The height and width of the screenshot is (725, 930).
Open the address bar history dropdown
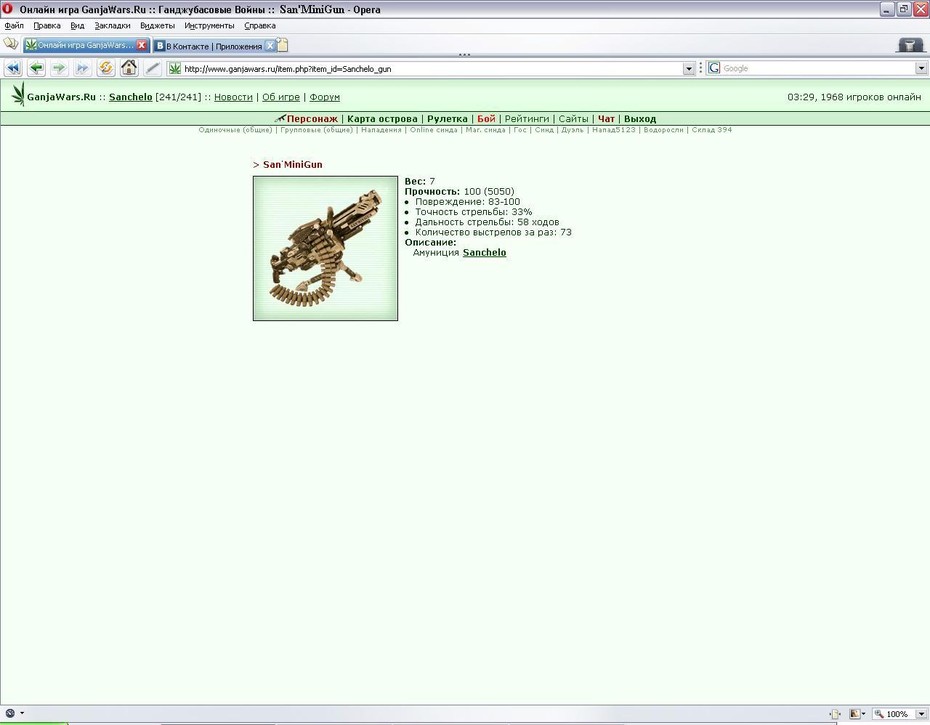tap(689, 69)
